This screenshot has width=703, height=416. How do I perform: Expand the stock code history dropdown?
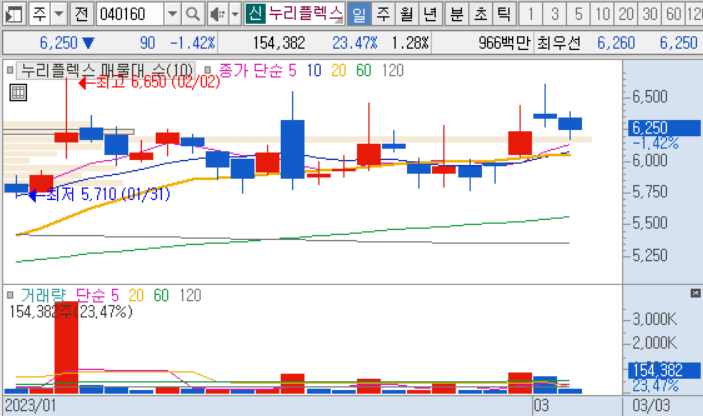(172, 14)
